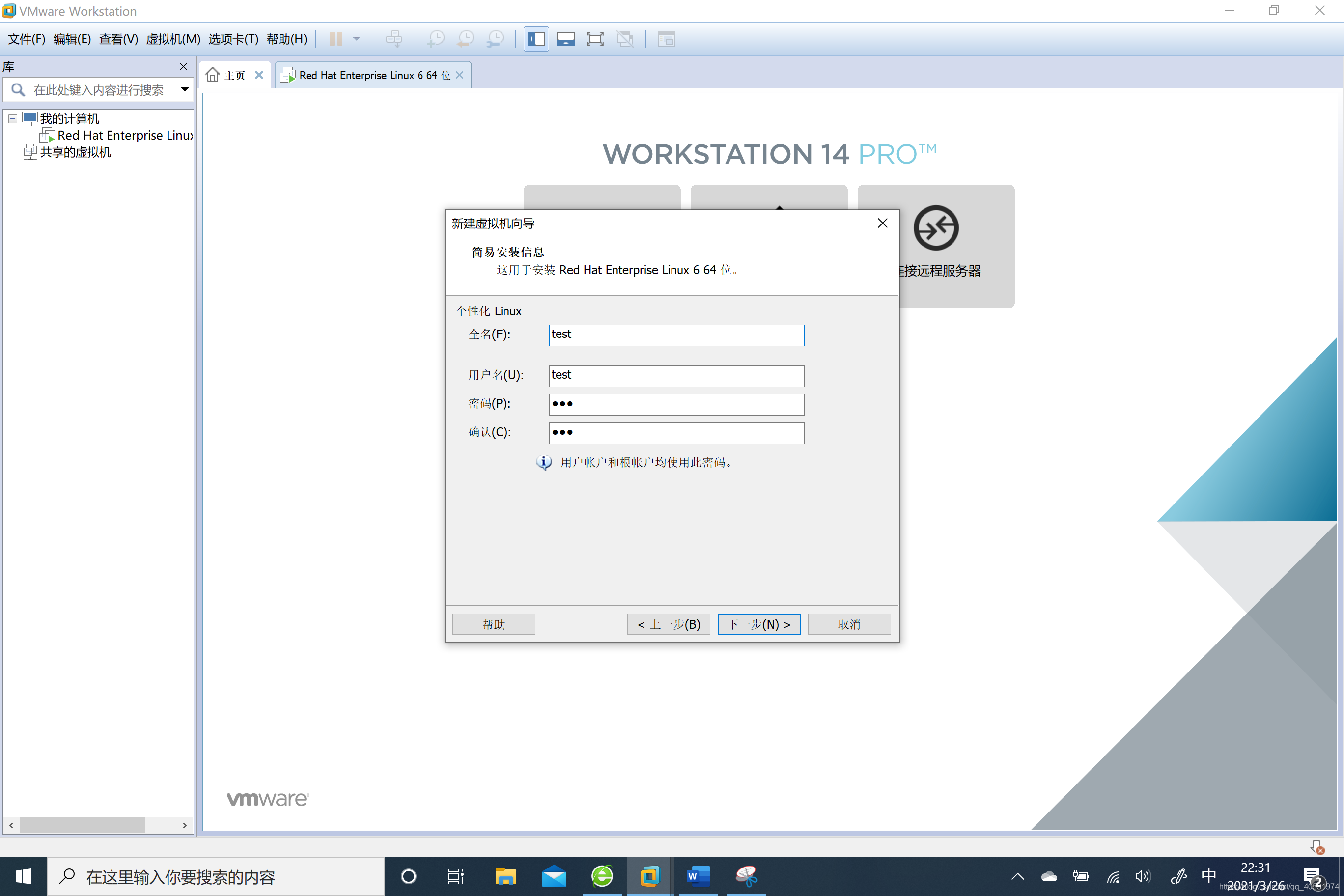Proceed with 下一步(N) > button
The width and height of the screenshot is (1344, 896).
pyautogui.click(x=759, y=624)
